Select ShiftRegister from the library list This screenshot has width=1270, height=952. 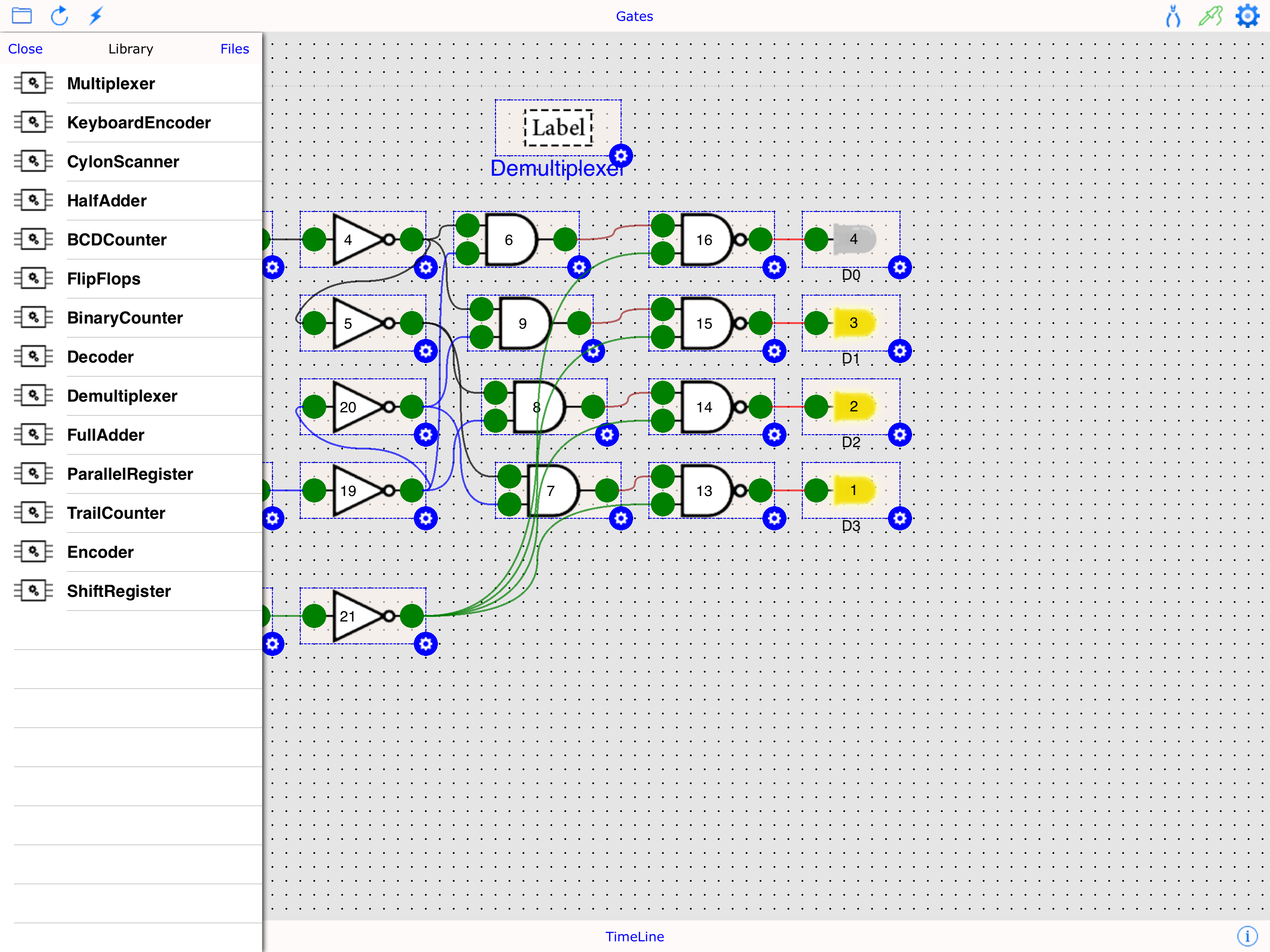click(x=132, y=591)
